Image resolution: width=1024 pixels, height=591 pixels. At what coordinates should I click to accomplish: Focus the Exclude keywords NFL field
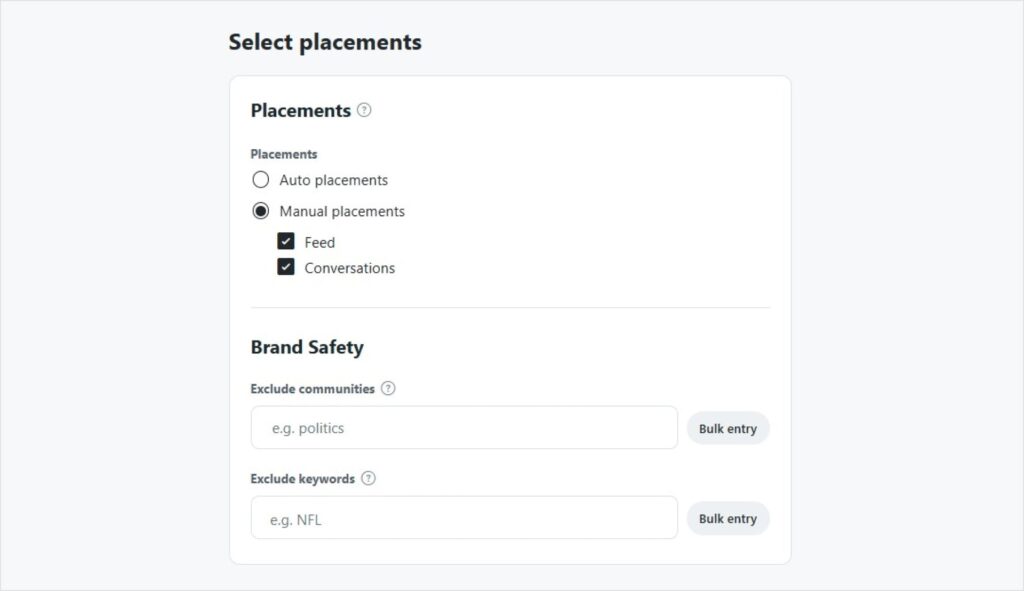(x=464, y=518)
